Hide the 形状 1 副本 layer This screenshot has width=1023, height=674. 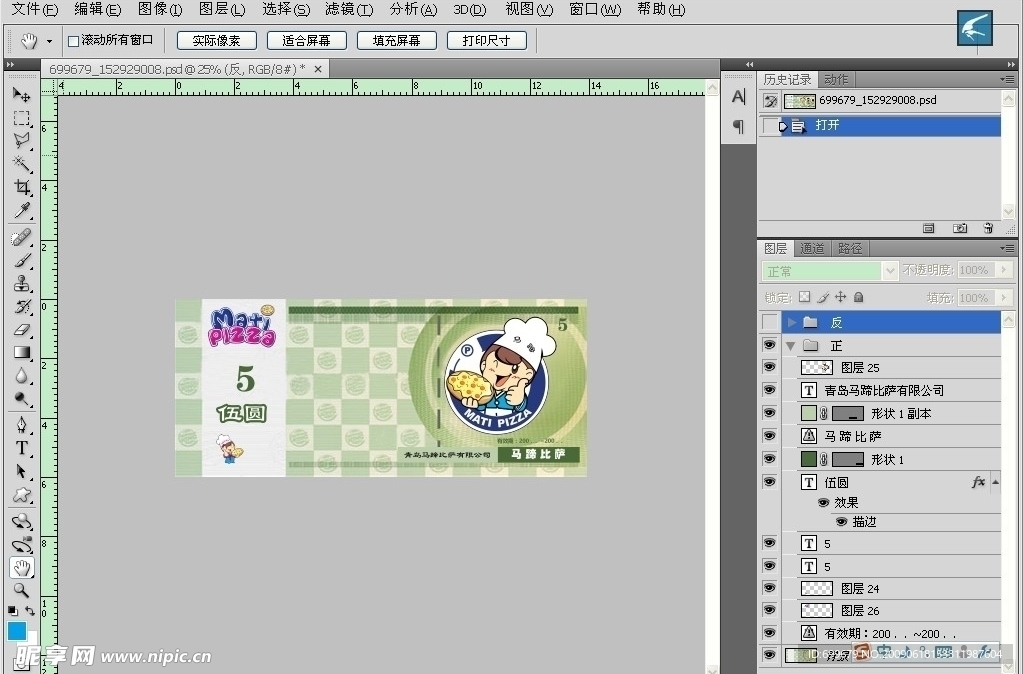[770, 413]
